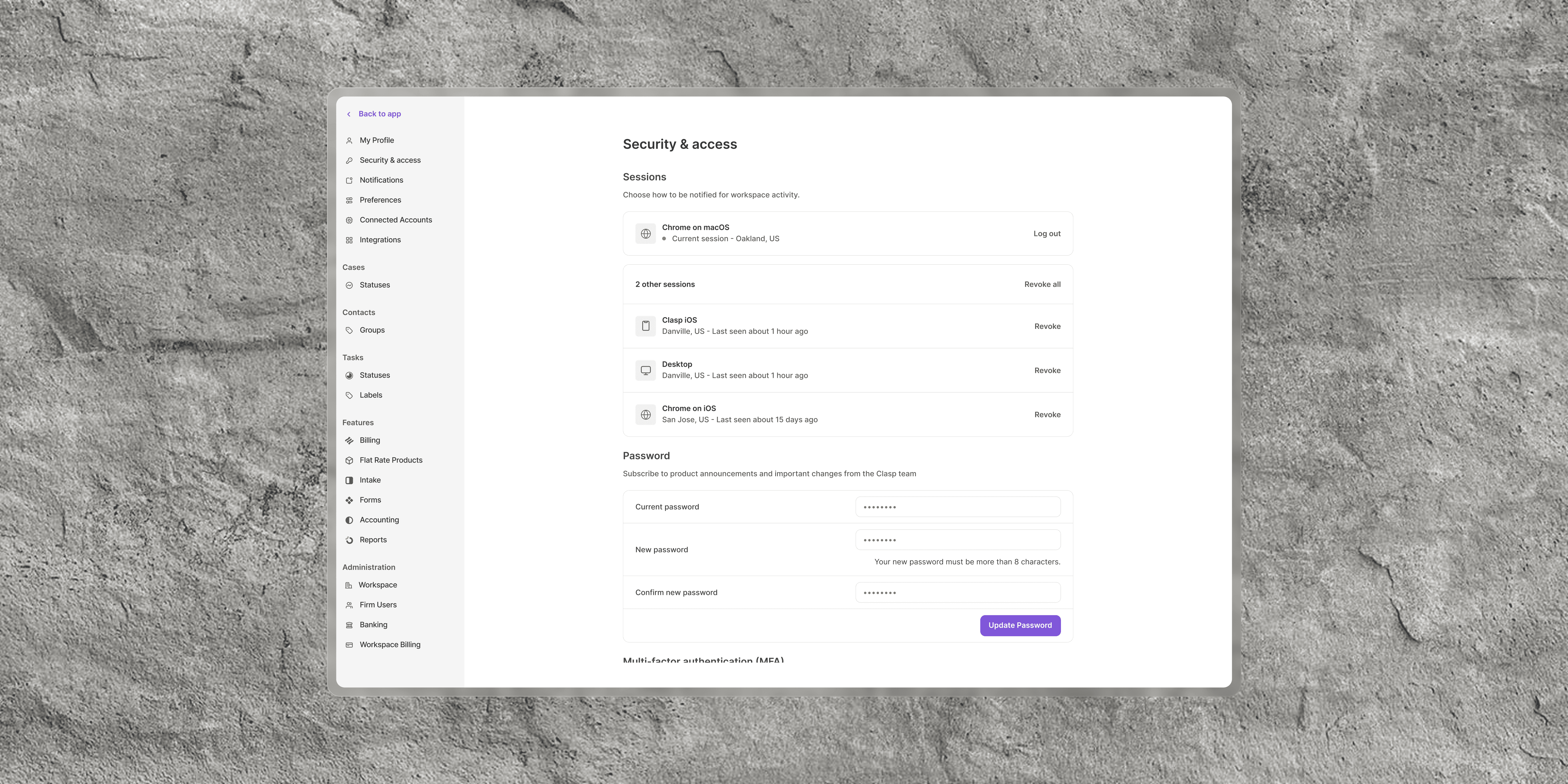Screen dimensions: 1568x784
Task: Click the Security & access key icon
Action: click(349, 161)
